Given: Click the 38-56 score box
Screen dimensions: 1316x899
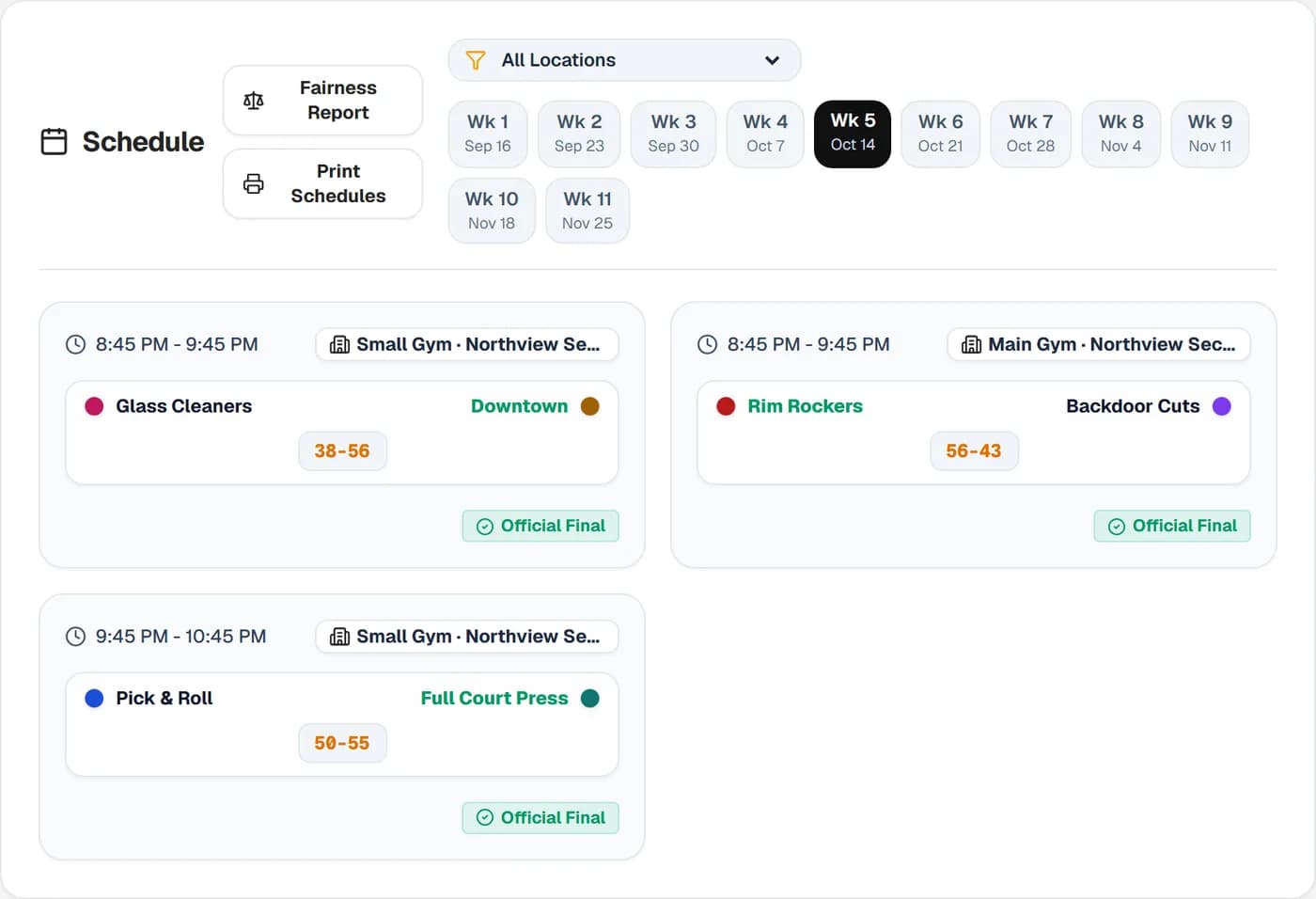Looking at the screenshot, I should tap(342, 451).
